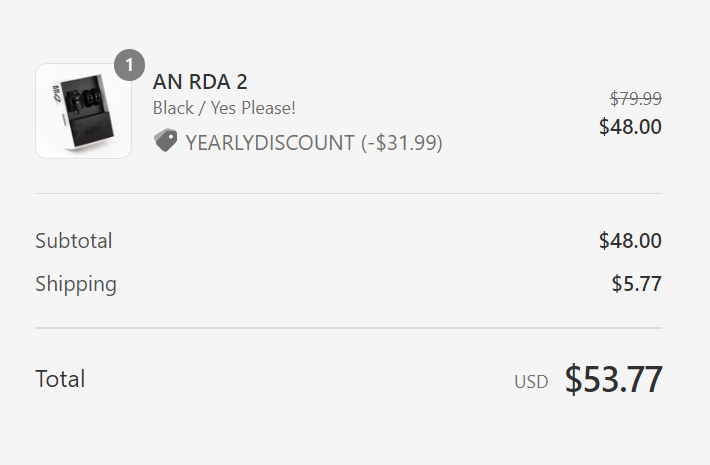The width and height of the screenshot is (710, 465).
Task: Click the YEARLYDISCOUNT code label
Action: tap(270, 143)
